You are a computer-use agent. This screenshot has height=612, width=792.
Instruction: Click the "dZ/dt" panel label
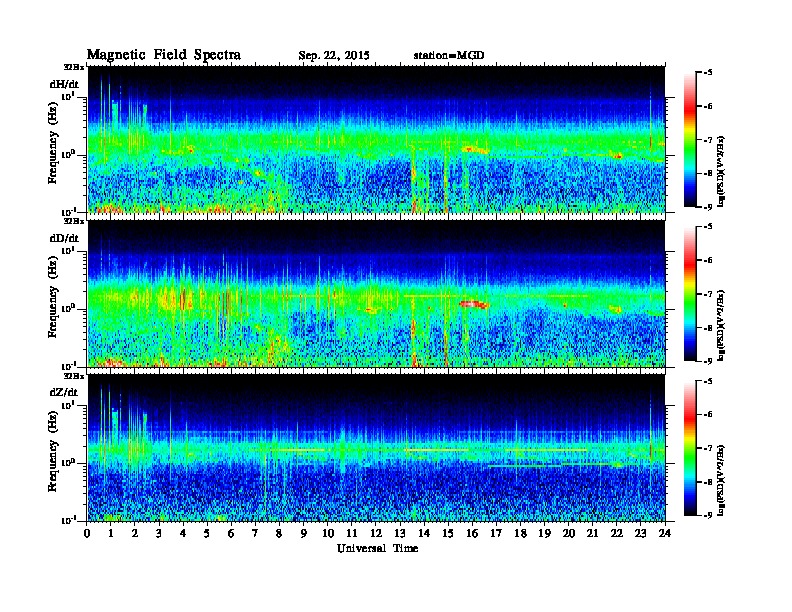tap(64, 392)
